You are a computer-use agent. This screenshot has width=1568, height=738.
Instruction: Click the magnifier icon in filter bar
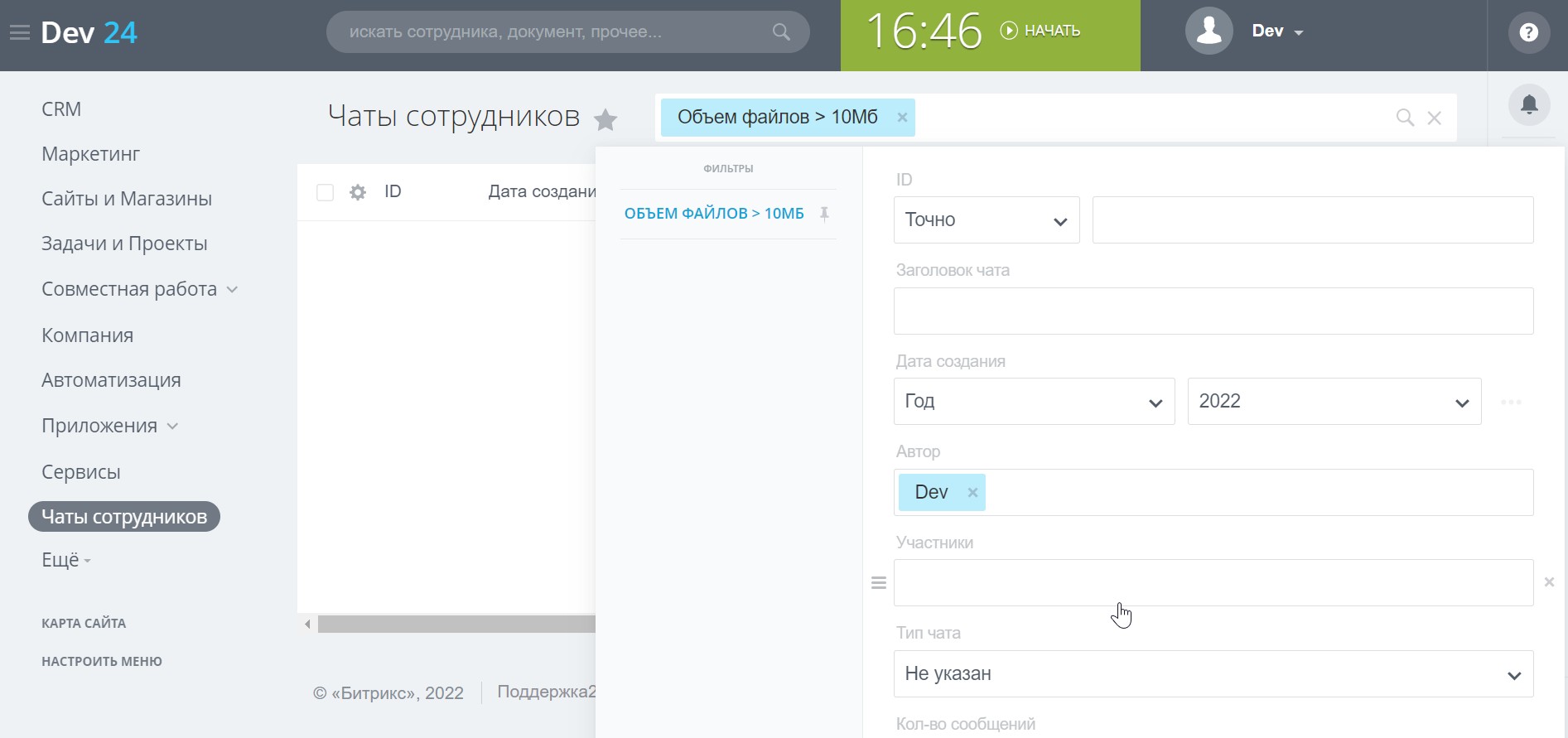pos(1405,118)
